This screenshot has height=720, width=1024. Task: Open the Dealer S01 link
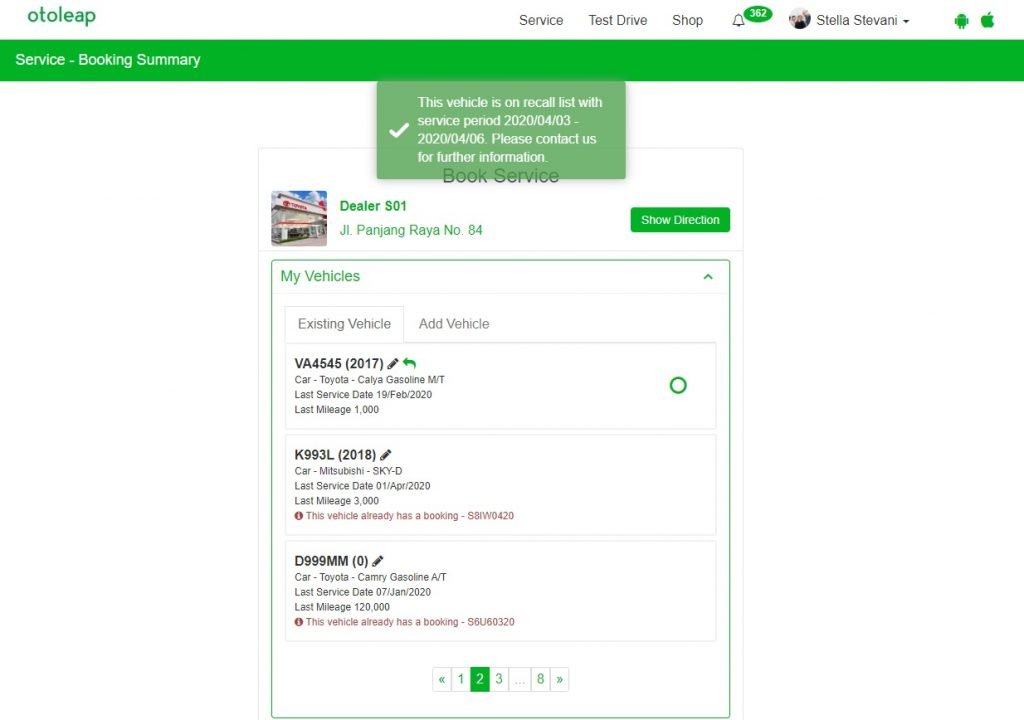coord(373,206)
